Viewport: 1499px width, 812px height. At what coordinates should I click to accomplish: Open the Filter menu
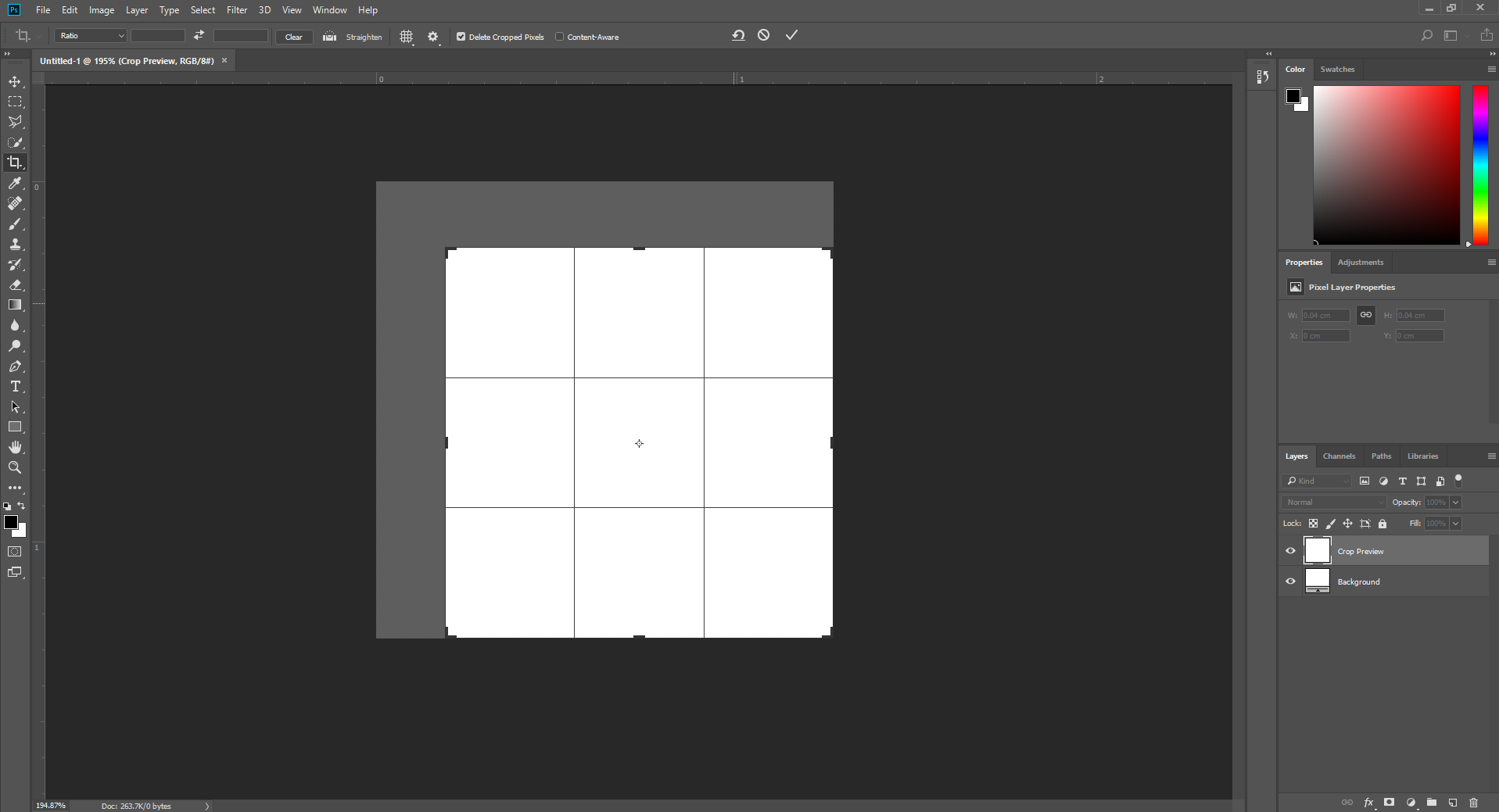click(x=237, y=10)
